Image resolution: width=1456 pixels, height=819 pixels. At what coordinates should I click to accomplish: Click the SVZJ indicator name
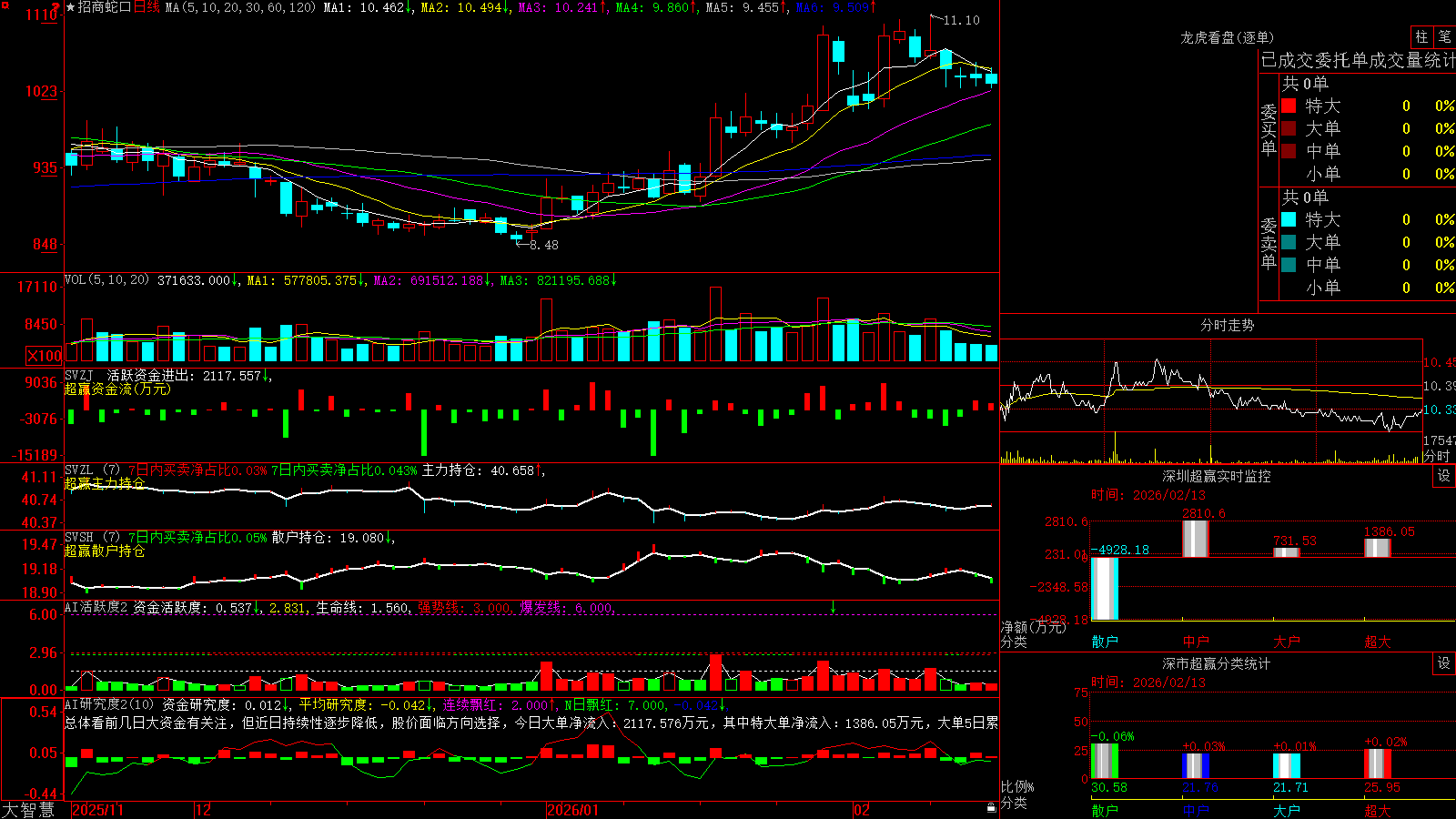79,375
